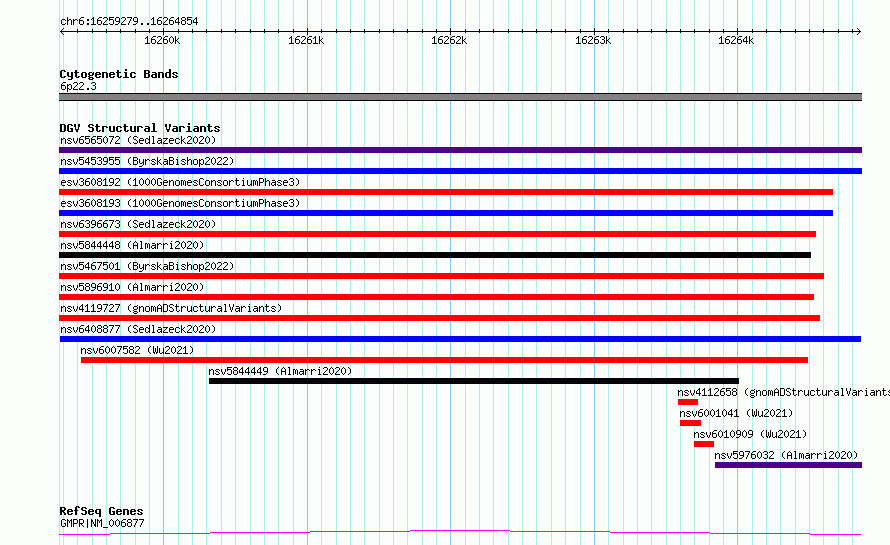Viewport: 890px width, 545px height.
Task: Click the Cytogenetic Bands track title
Action: pos(119,74)
